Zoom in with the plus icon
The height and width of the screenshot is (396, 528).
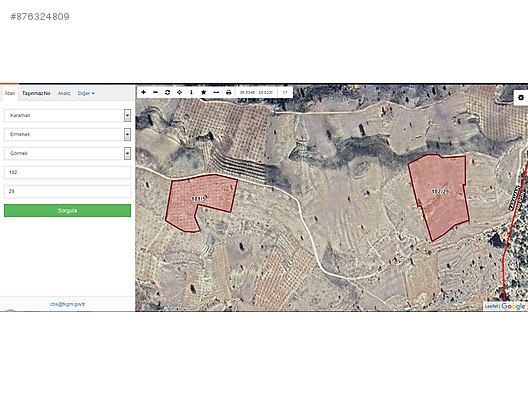(x=143, y=92)
